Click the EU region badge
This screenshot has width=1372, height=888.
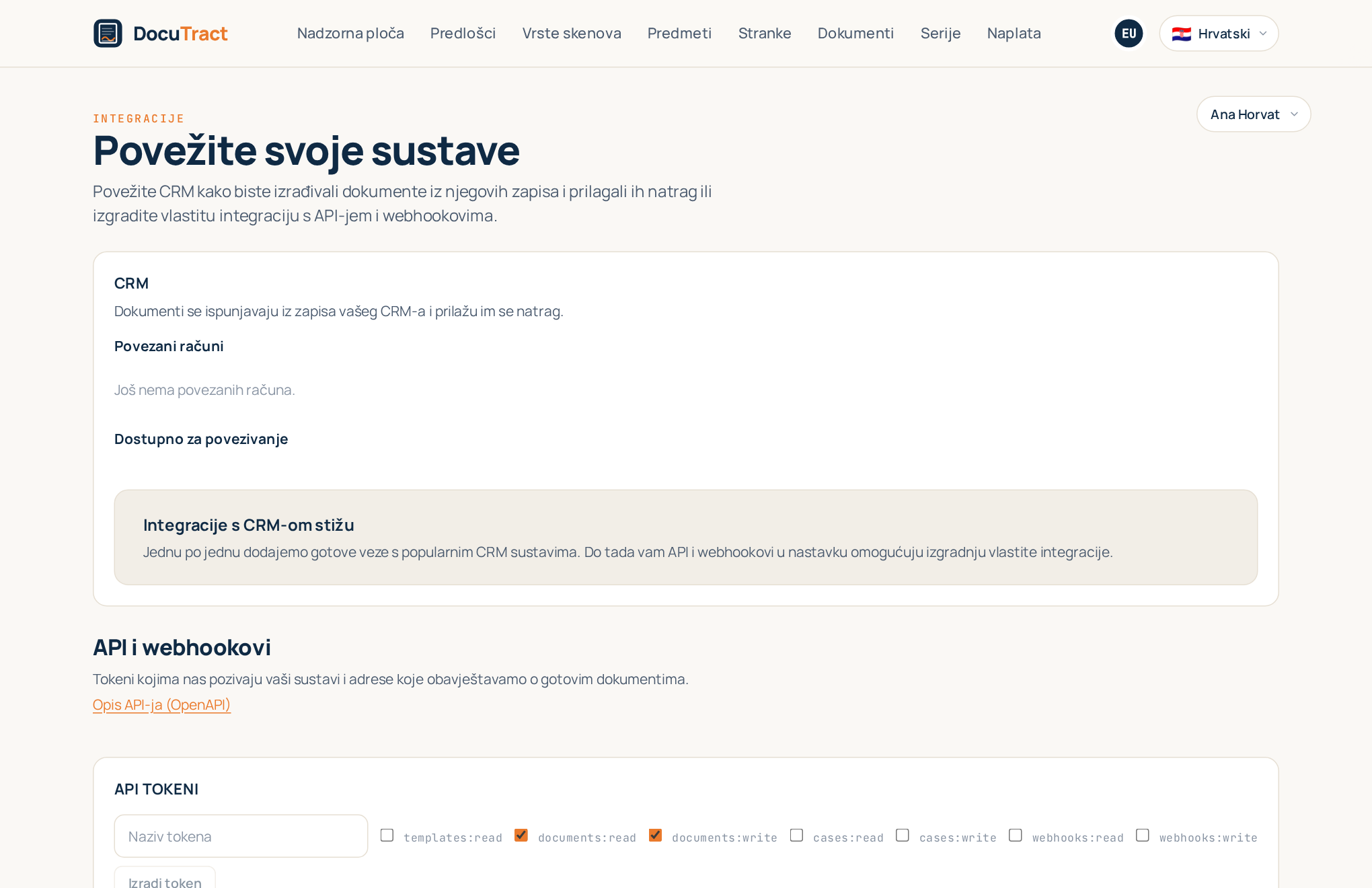(x=1129, y=33)
